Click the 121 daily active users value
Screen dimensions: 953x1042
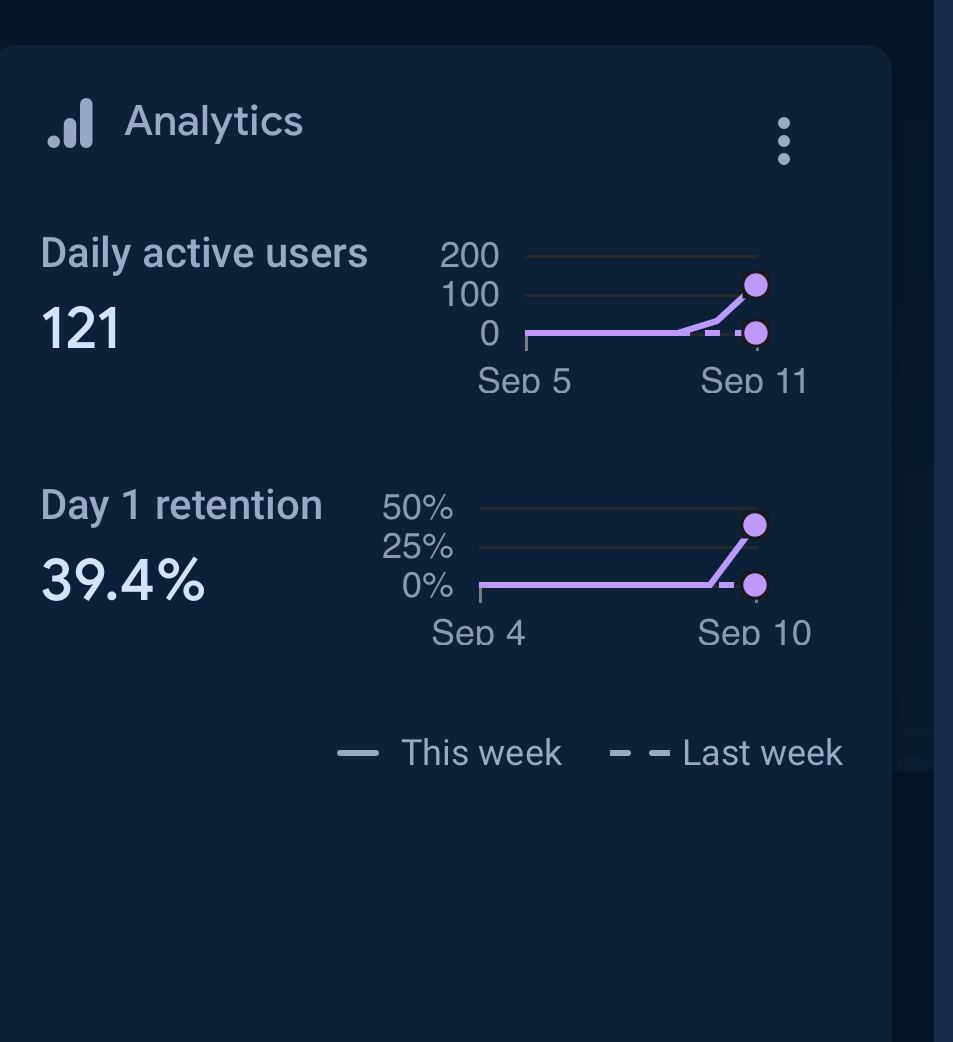pyautogui.click(x=80, y=328)
